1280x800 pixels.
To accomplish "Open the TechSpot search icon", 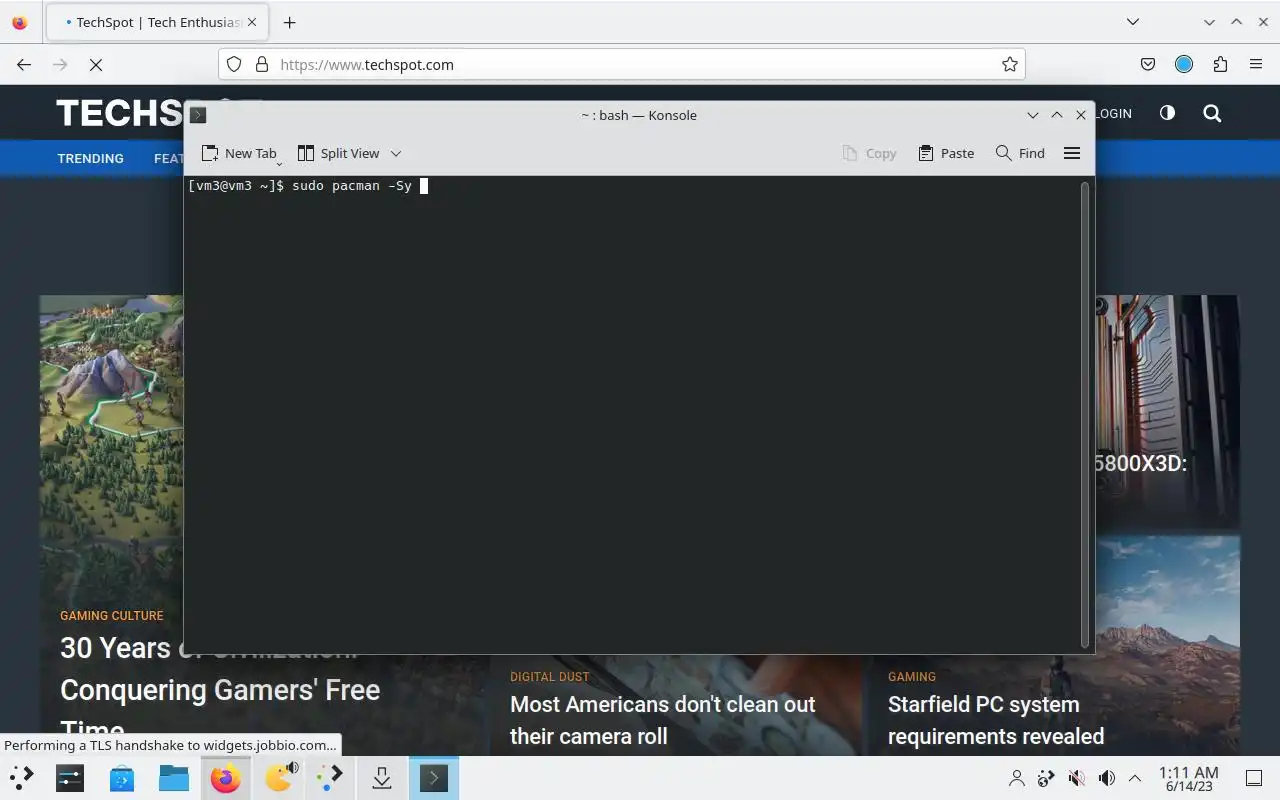I will tap(1212, 113).
